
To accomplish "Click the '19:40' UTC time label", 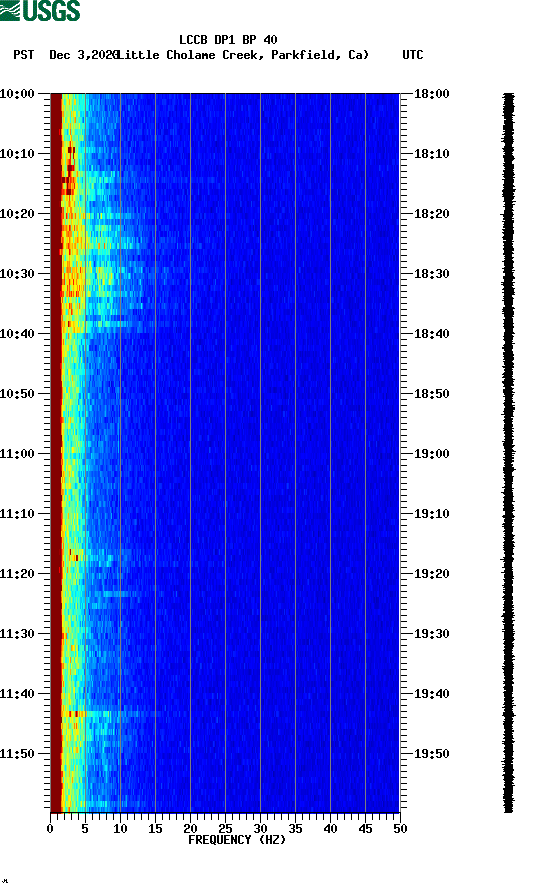I will click(x=431, y=694).
